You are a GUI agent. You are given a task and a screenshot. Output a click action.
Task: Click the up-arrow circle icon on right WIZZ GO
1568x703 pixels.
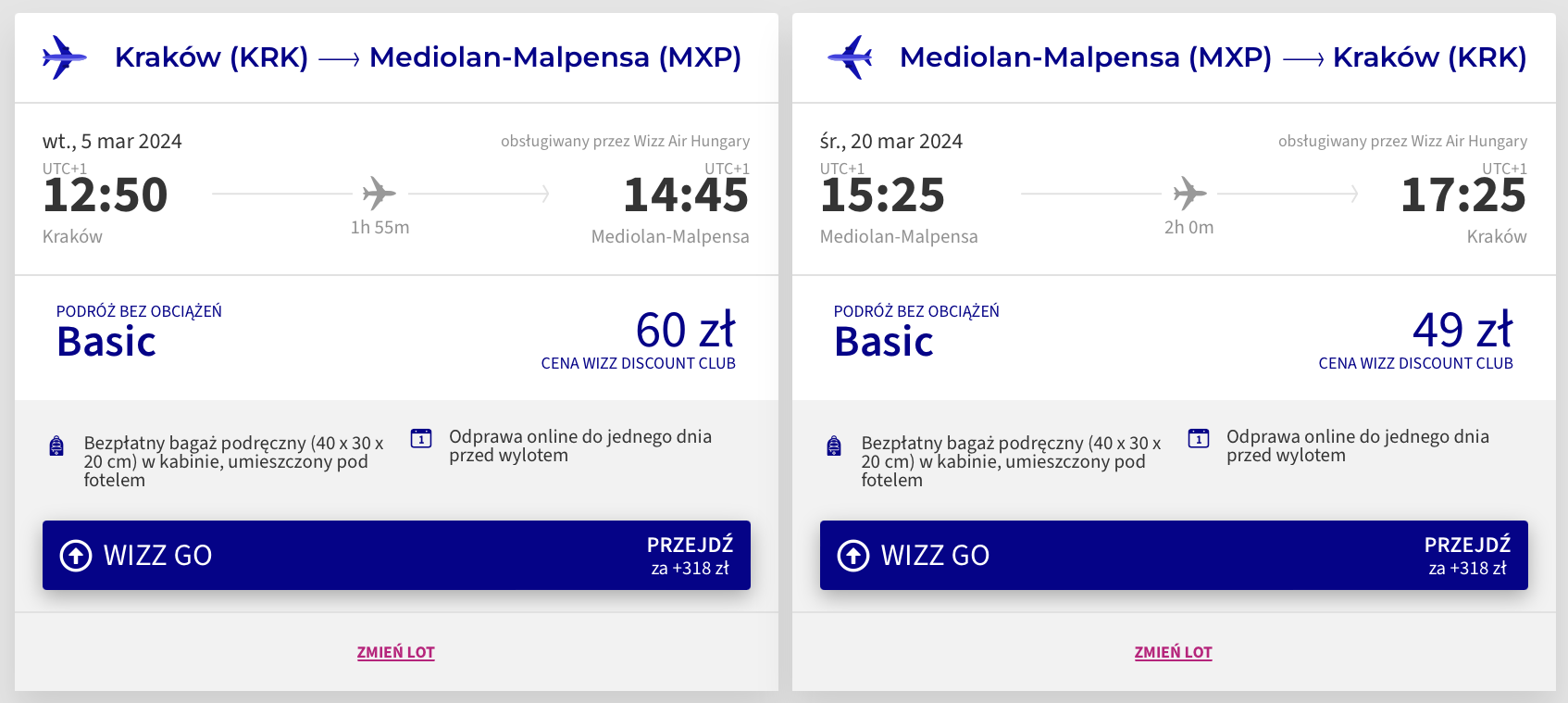[853, 556]
